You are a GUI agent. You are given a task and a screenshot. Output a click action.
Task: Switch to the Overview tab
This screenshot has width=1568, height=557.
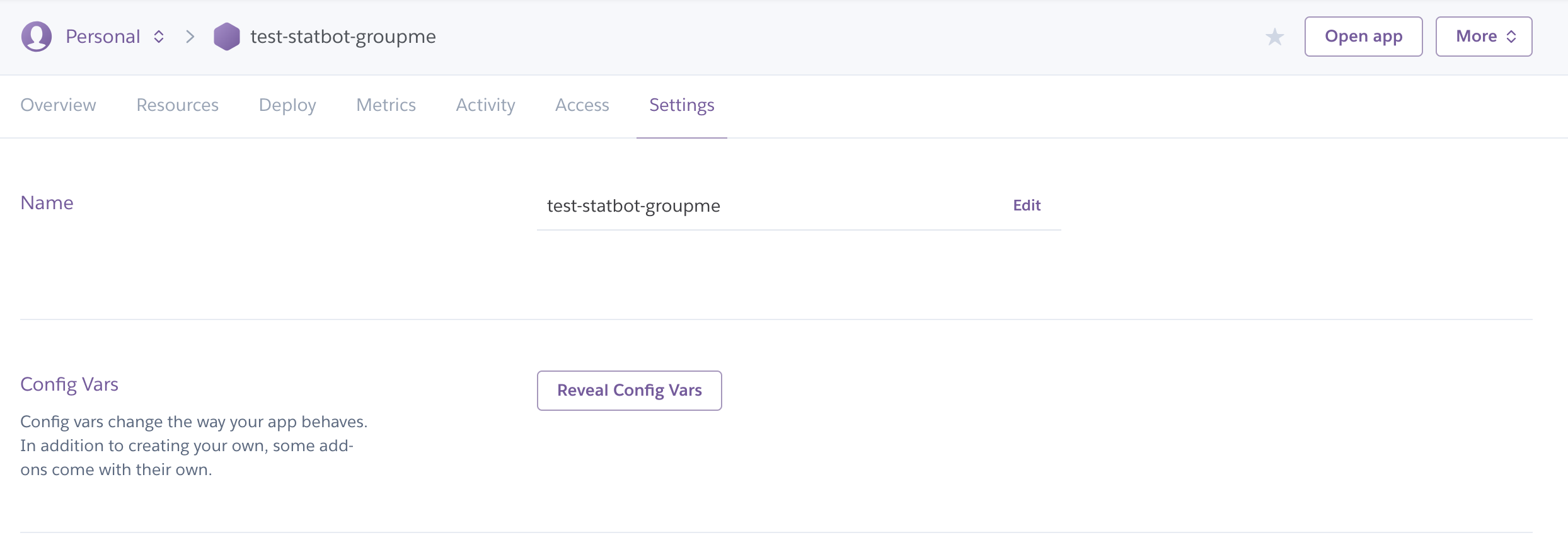[58, 105]
